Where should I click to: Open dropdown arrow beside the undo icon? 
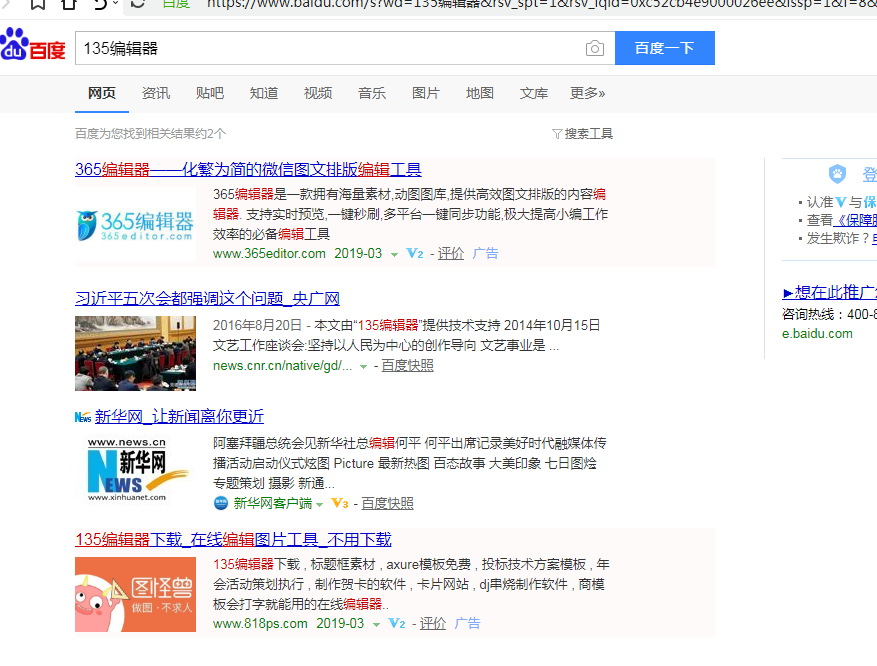116,3
